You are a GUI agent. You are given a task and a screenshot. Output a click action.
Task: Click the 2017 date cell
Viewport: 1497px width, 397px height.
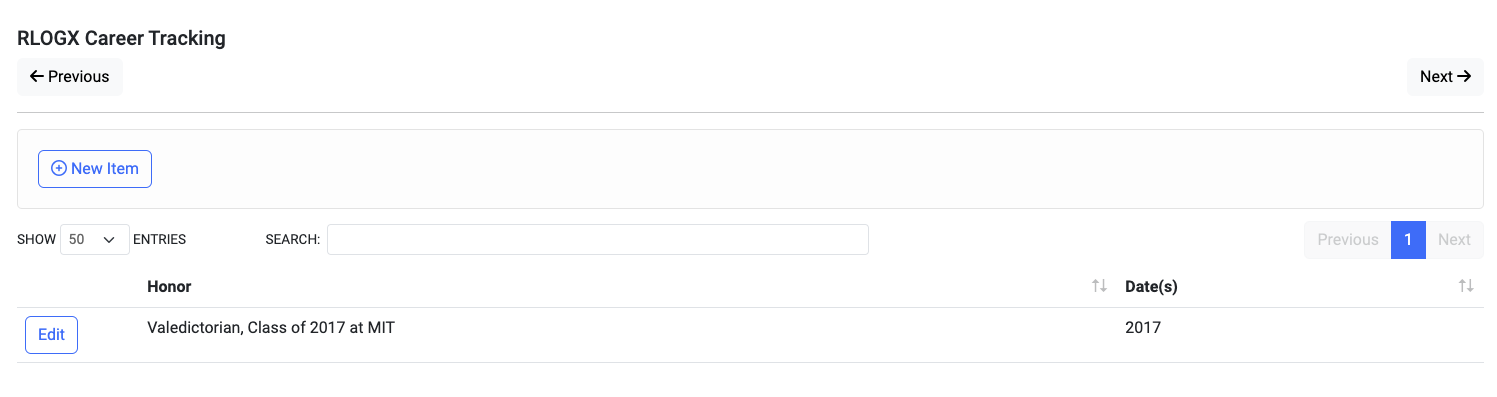[x=1143, y=327]
